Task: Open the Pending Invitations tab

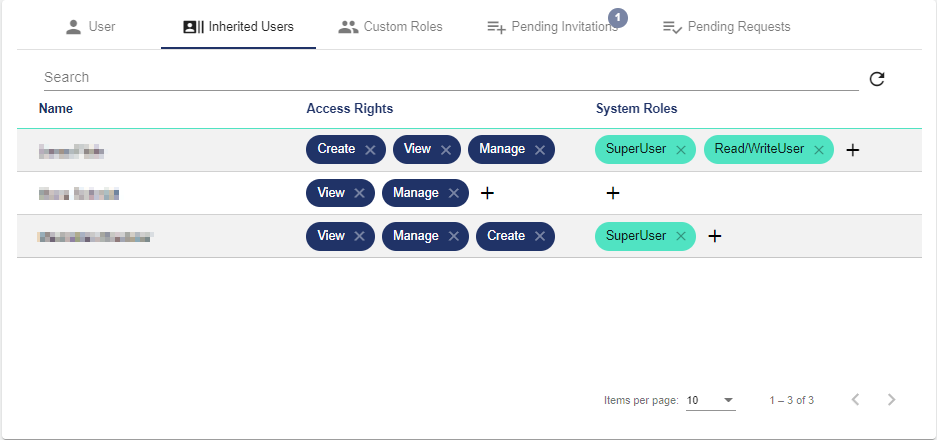Action: tap(552, 26)
